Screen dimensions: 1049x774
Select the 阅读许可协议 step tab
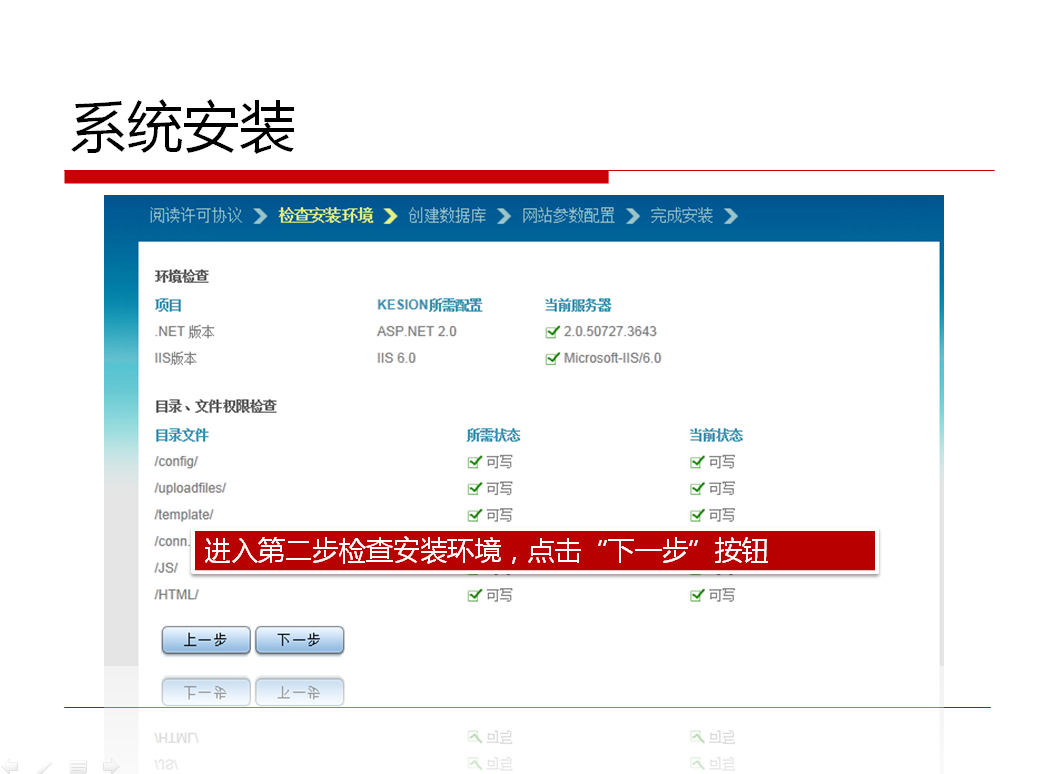tap(195, 215)
